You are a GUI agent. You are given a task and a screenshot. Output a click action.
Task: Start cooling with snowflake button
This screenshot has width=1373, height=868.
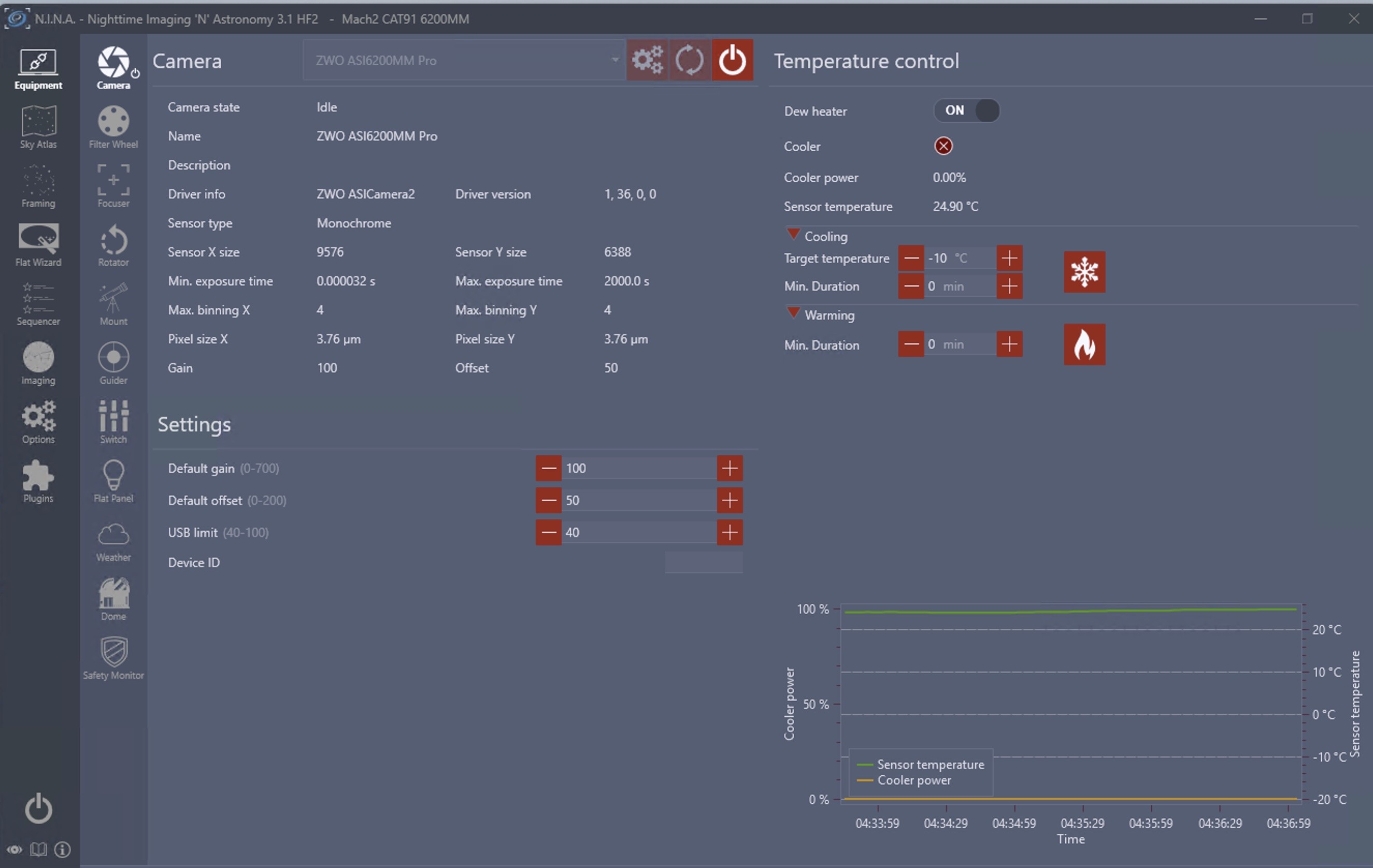(1084, 272)
